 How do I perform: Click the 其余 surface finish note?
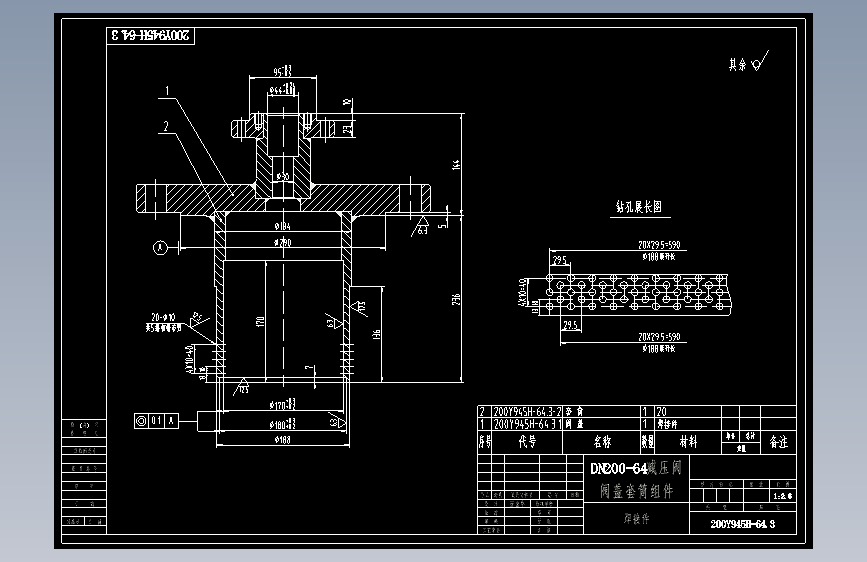click(748, 61)
